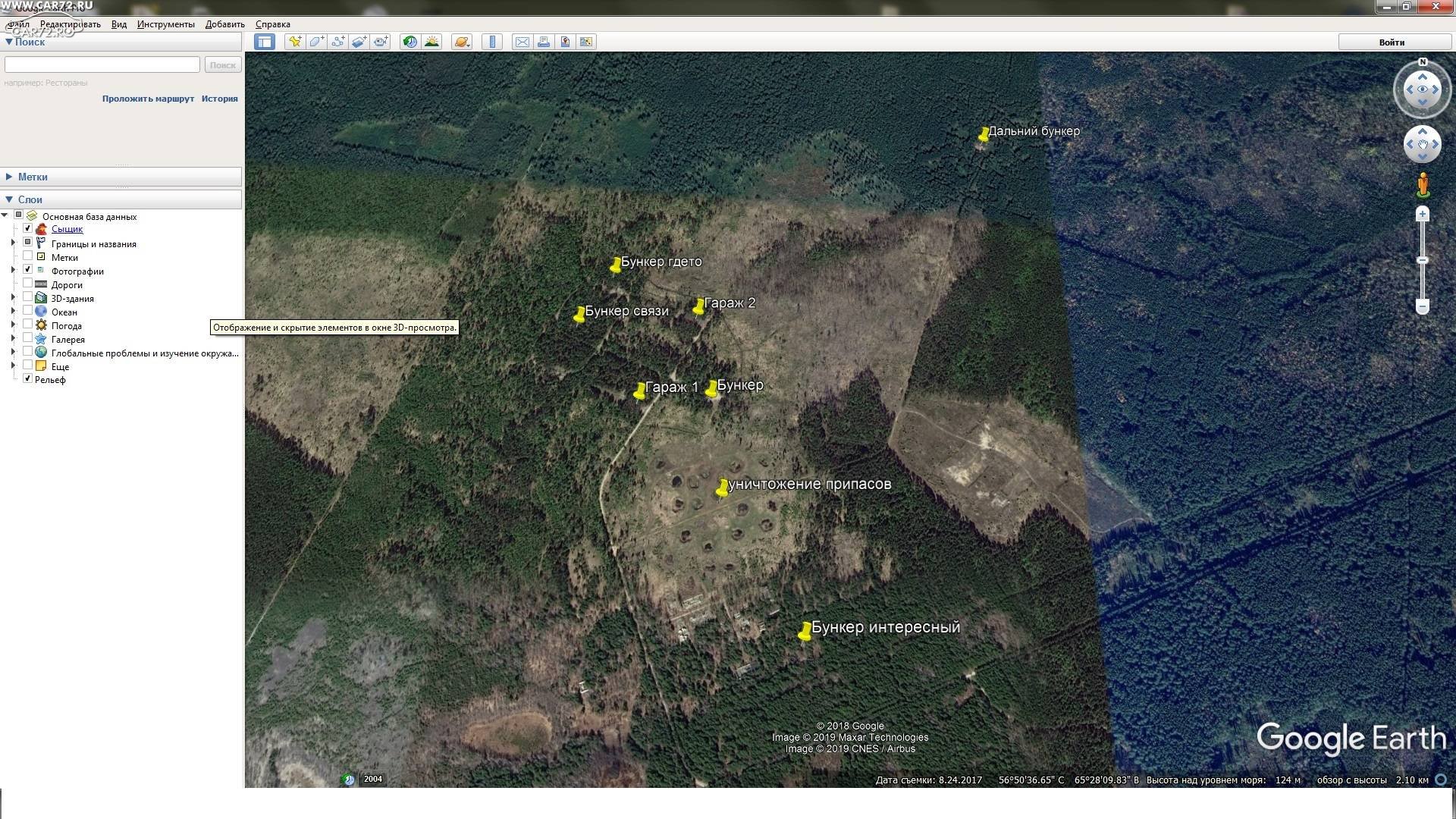Add a path using toolbar icon

click(337, 42)
